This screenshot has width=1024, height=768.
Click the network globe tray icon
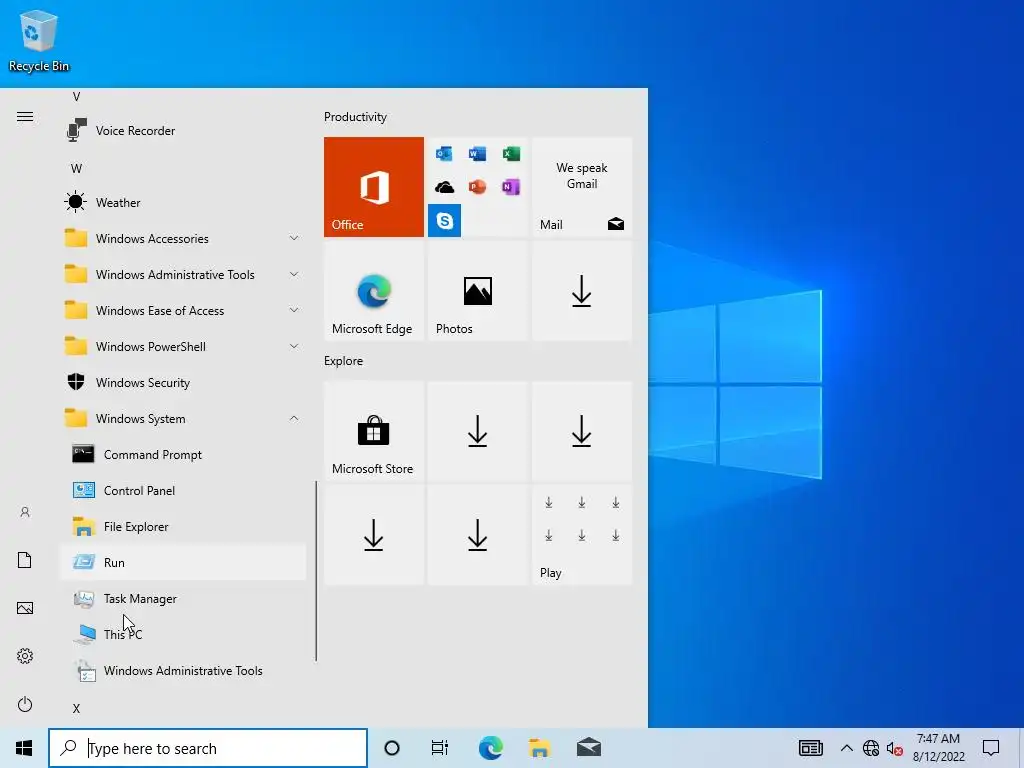pyautogui.click(x=871, y=748)
